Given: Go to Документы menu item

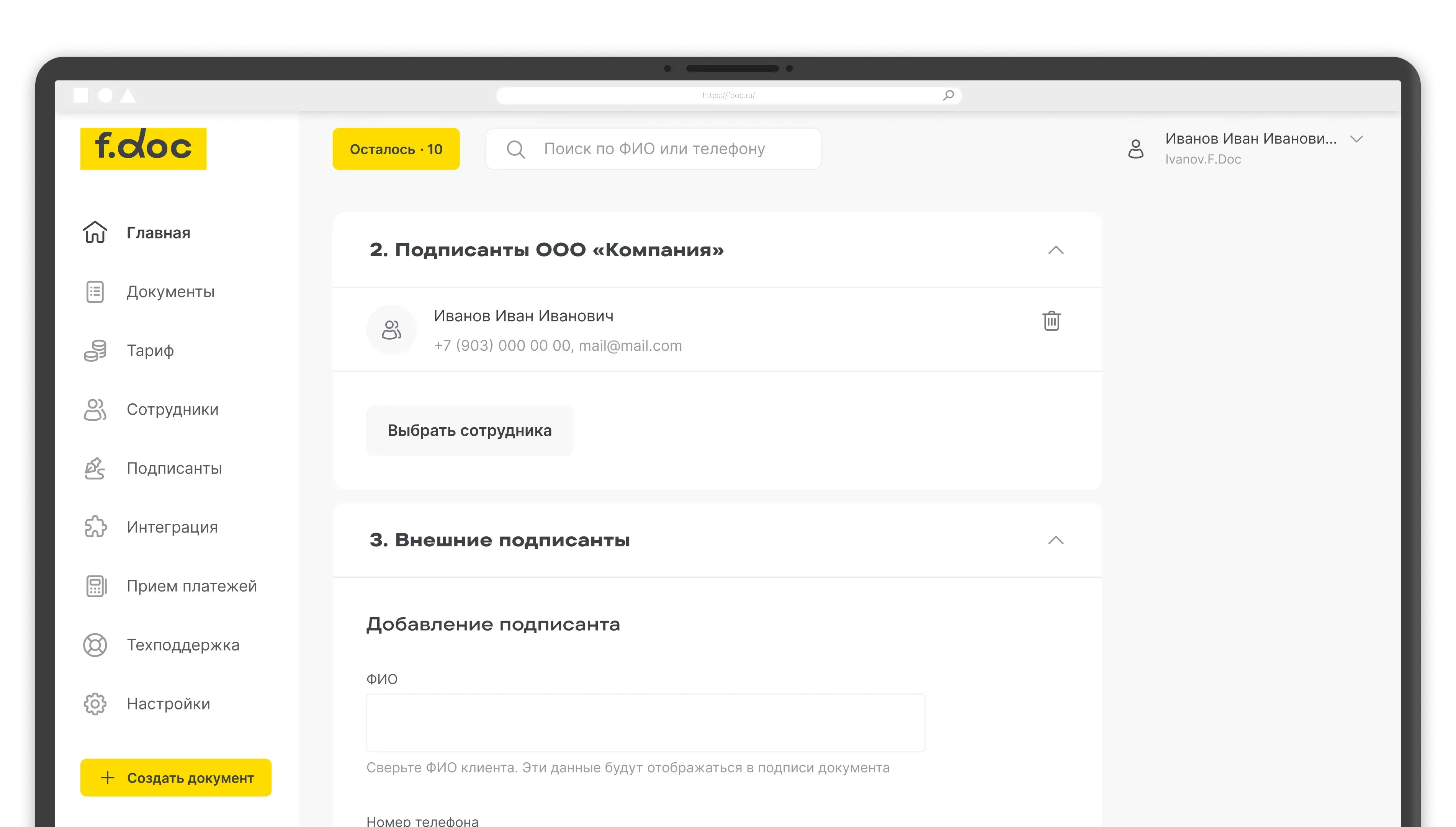Looking at the screenshot, I should pyautogui.click(x=170, y=291).
